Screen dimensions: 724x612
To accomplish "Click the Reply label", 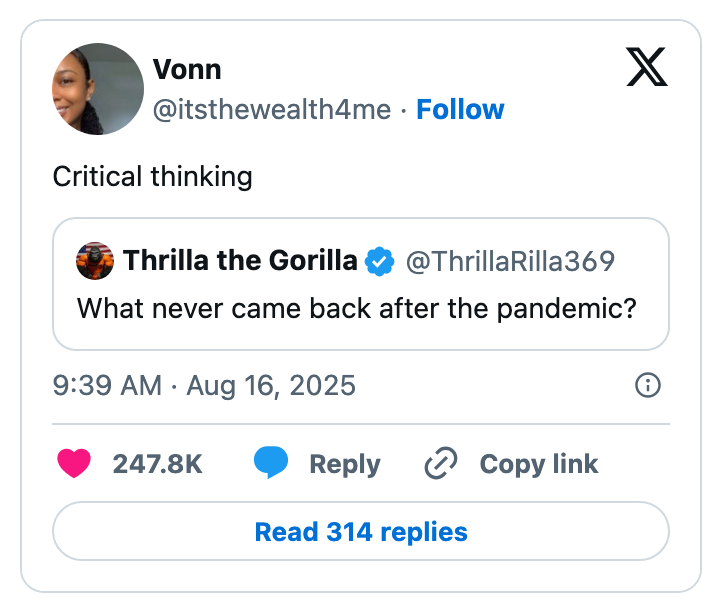I will click(x=344, y=464).
